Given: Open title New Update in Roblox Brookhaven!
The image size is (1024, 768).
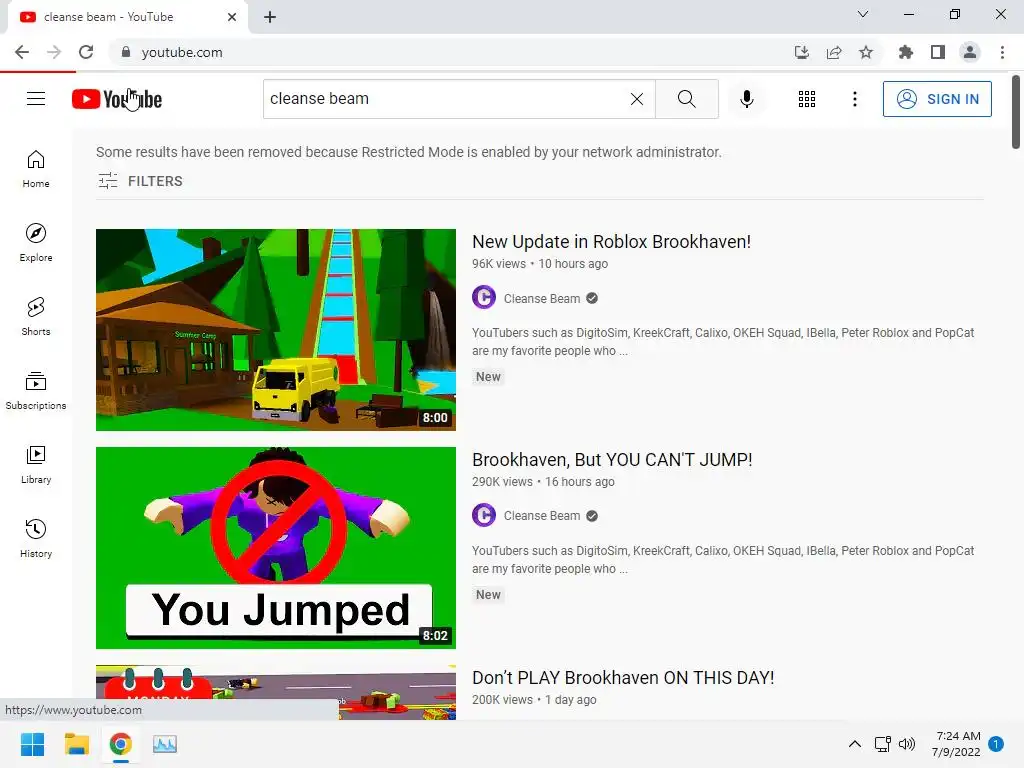Looking at the screenshot, I should click(x=611, y=242).
